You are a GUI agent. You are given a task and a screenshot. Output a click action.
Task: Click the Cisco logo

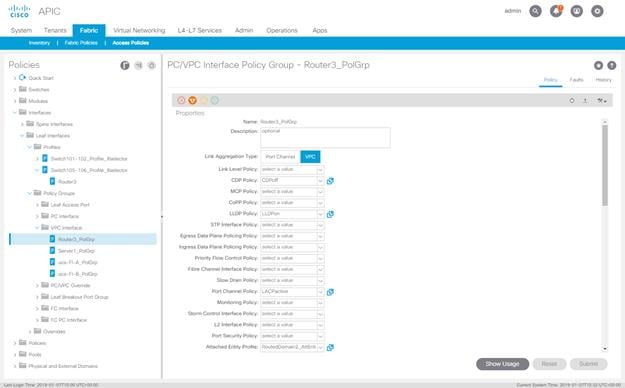[19, 11]
